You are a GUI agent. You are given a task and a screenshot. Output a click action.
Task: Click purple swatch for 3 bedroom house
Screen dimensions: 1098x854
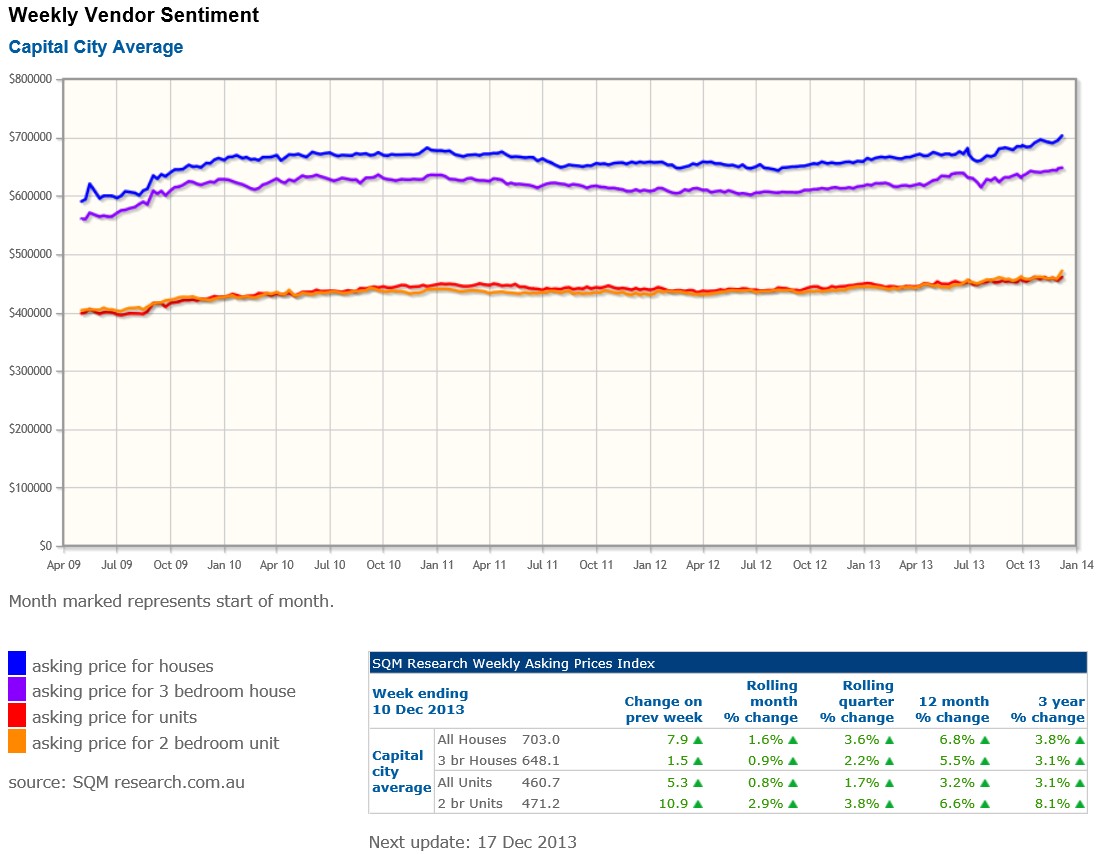point(17,690)
